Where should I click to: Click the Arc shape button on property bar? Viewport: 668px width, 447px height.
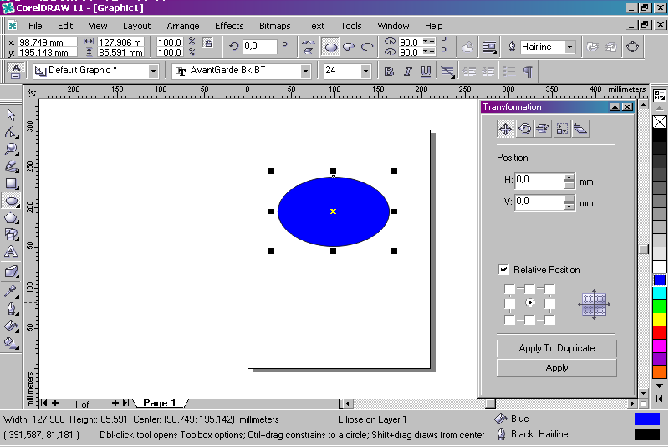coord(367,47)
